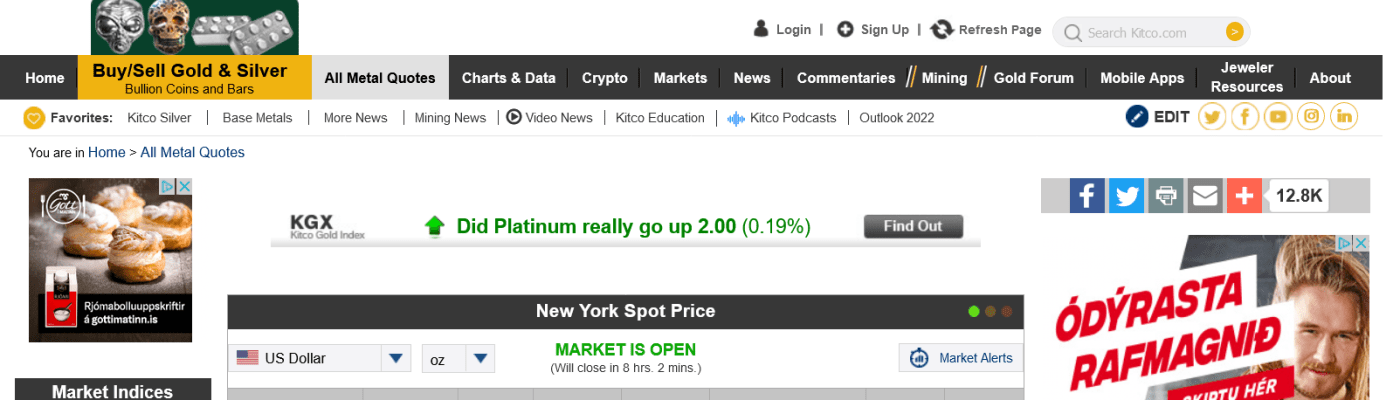Click the Refresh Page icon
The width and height of the screenshot is (1400, 400).
tap(941, 30)
